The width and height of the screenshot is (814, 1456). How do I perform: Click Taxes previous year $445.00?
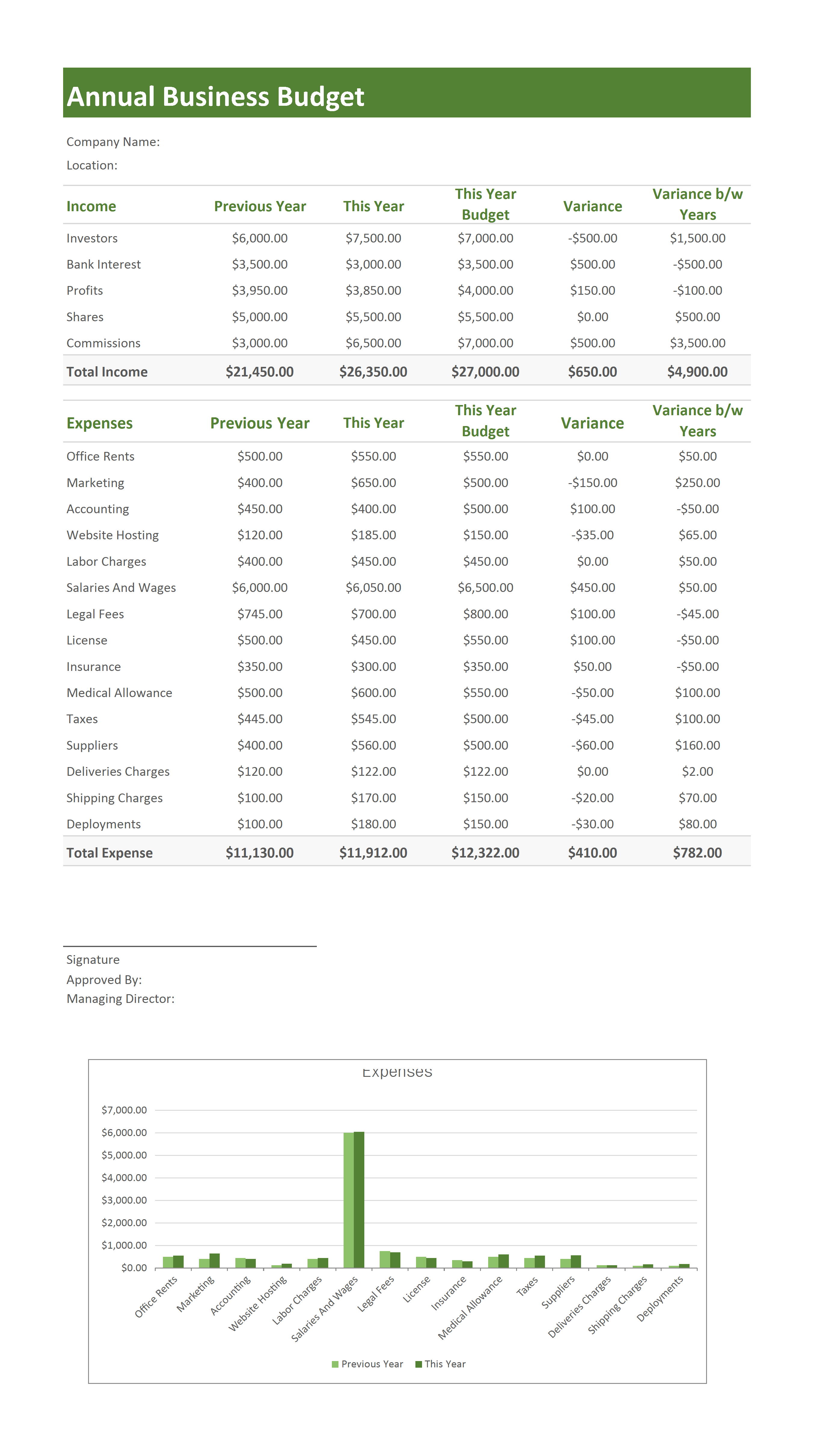click(x=260, y=719)
